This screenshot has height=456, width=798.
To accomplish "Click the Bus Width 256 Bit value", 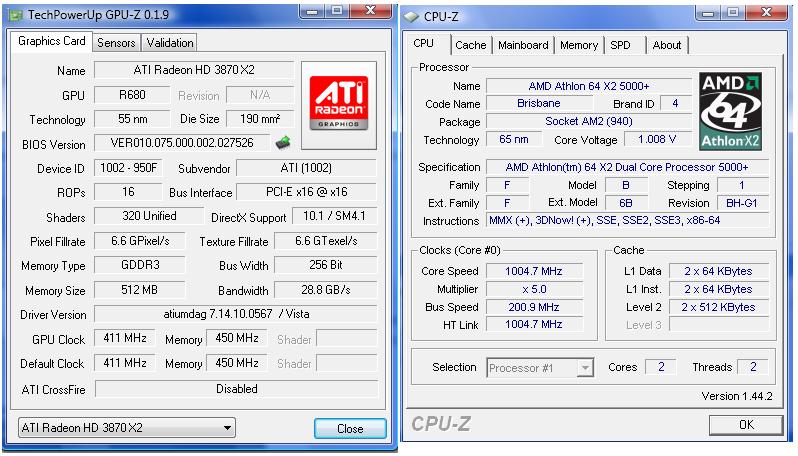I will [326, 265].
